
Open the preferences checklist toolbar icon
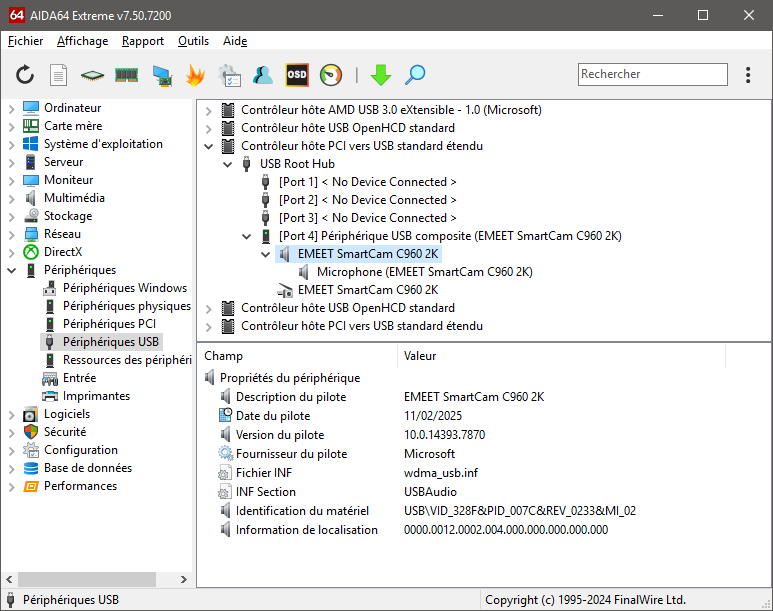tap(230, 75)
